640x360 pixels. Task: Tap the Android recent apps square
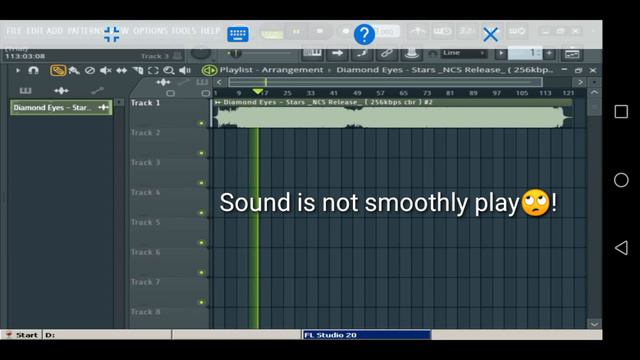[x=621, y=111]
